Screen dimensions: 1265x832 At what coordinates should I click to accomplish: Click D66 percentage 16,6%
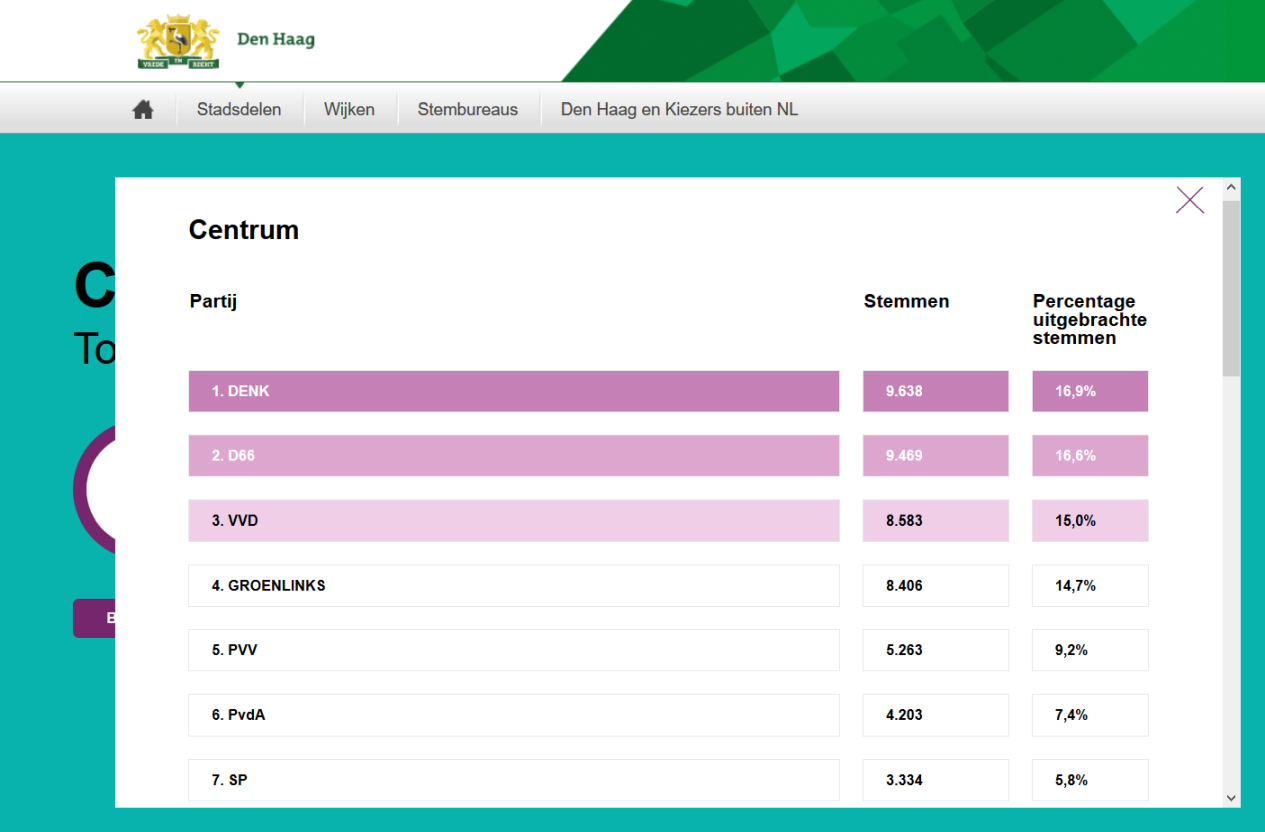click(1090, 455)
